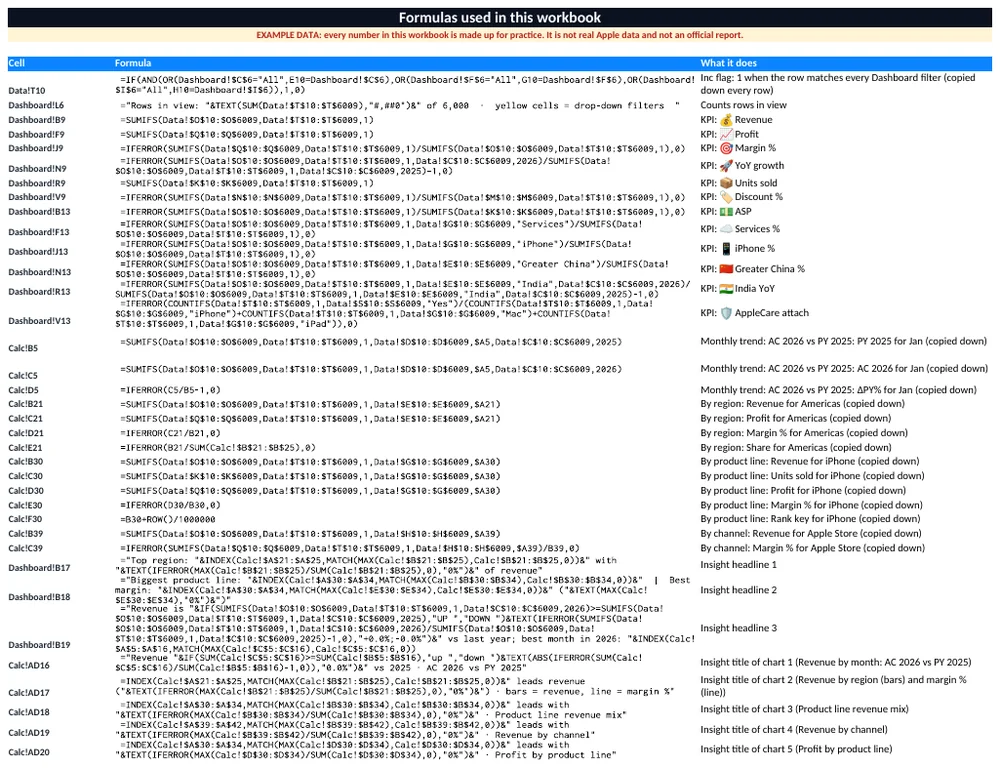Click the chart icon beside Profit
The width and height of the screenshot is (1000, 768).
pos(726,135)
